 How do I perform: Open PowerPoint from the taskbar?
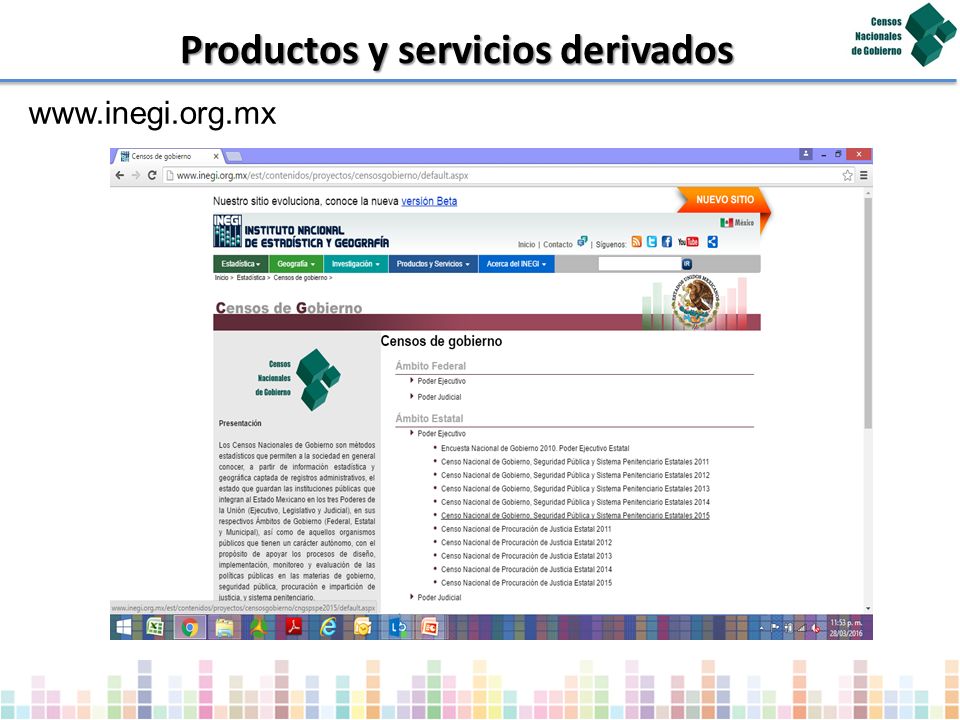pyautogui.click(x=430, y=628)
